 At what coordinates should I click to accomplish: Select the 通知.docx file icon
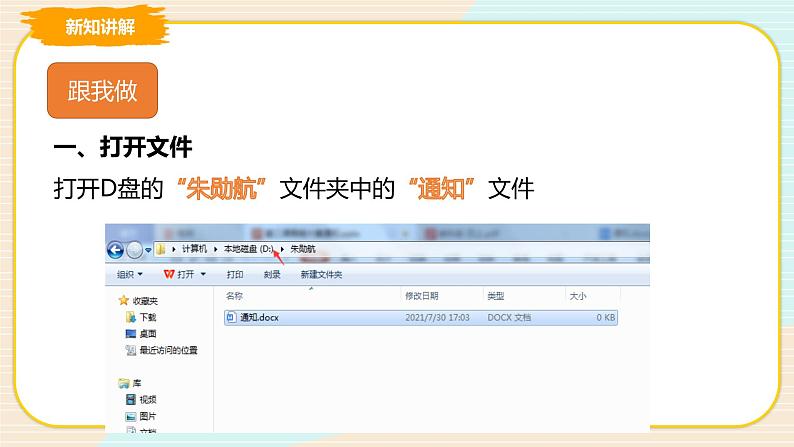[x=232, y=317]
